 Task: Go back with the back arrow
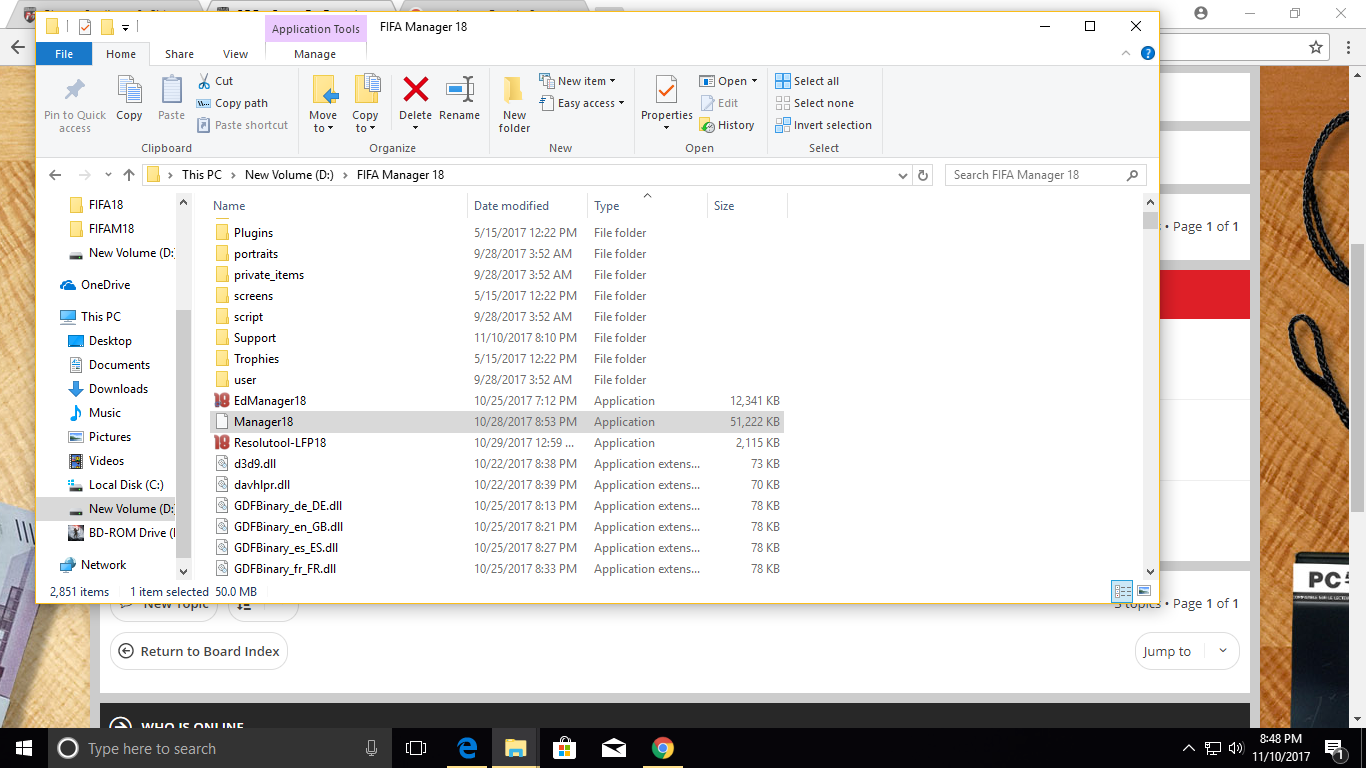point(55,175)
